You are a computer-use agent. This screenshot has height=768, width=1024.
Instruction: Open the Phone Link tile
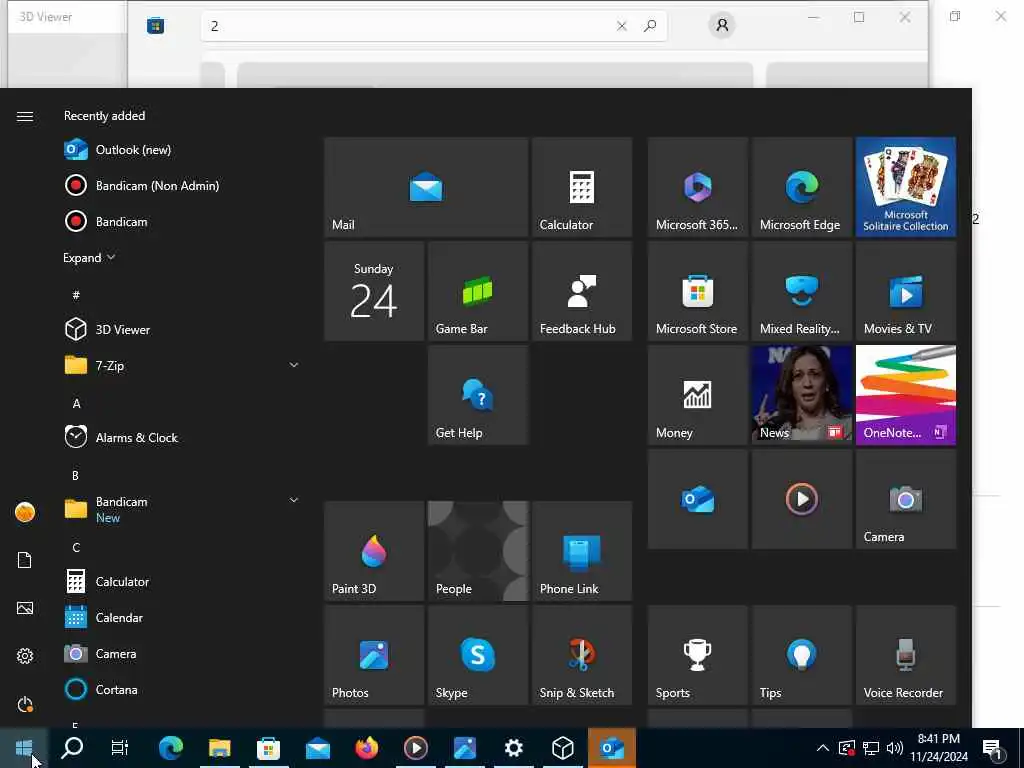click(582, 551)
